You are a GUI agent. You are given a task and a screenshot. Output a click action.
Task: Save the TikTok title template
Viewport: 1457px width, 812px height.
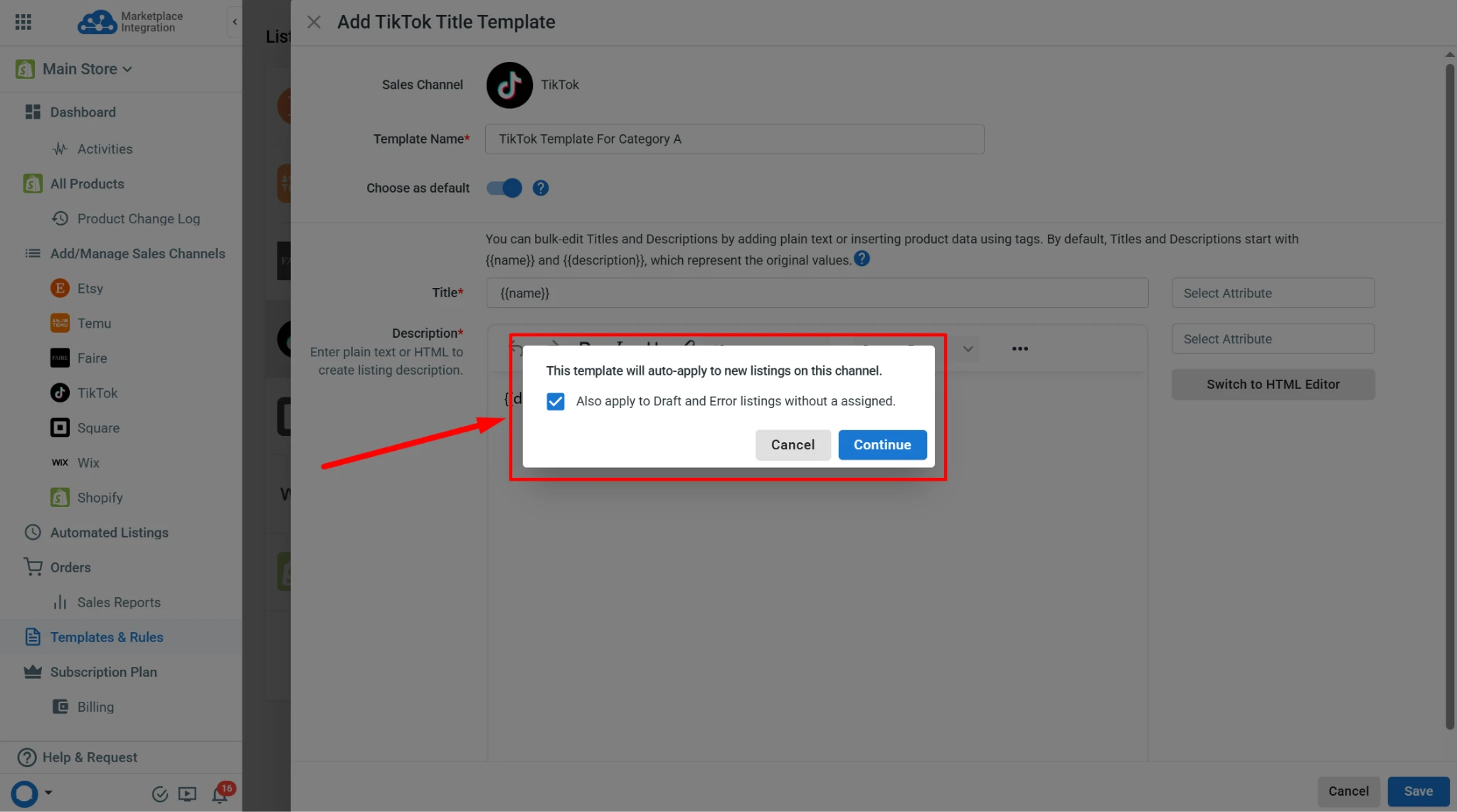tap(1418, 791)
